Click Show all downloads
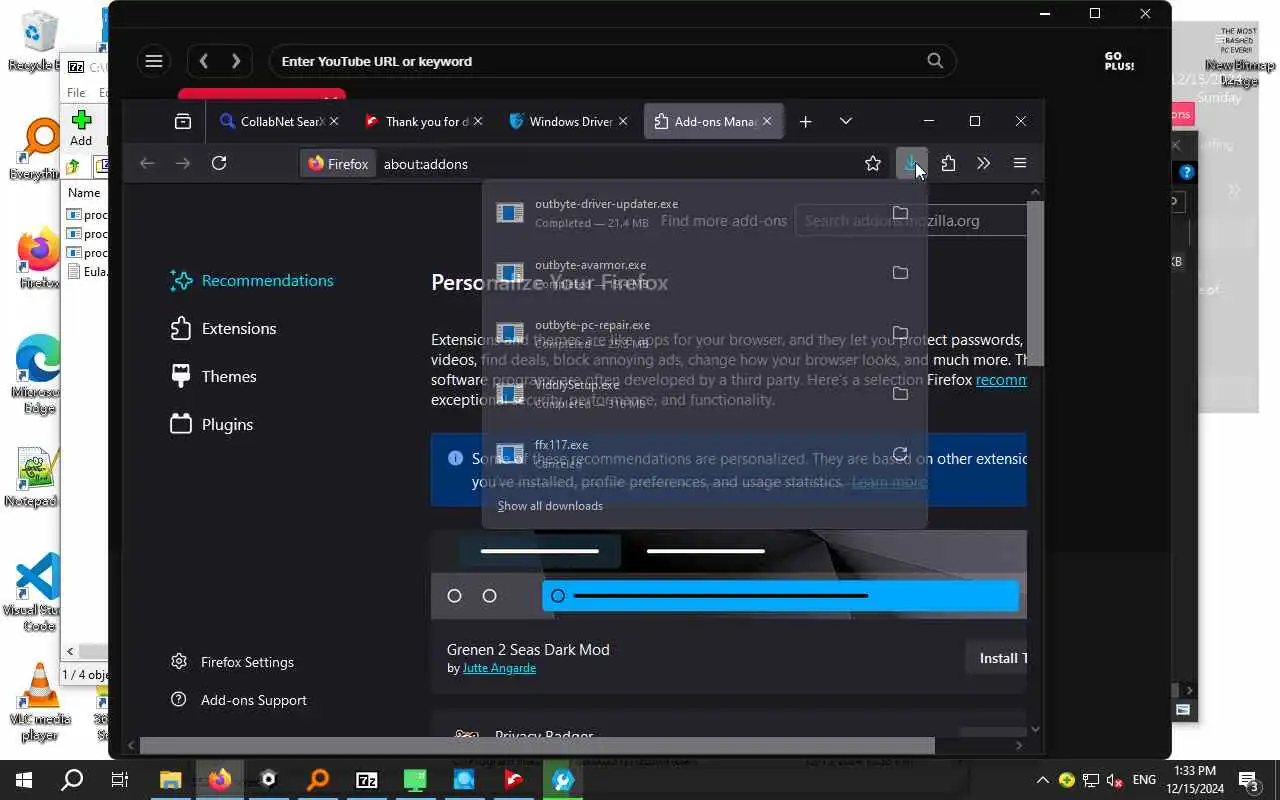This screenshot has height=800, width=1280. (x=550, y=506)
